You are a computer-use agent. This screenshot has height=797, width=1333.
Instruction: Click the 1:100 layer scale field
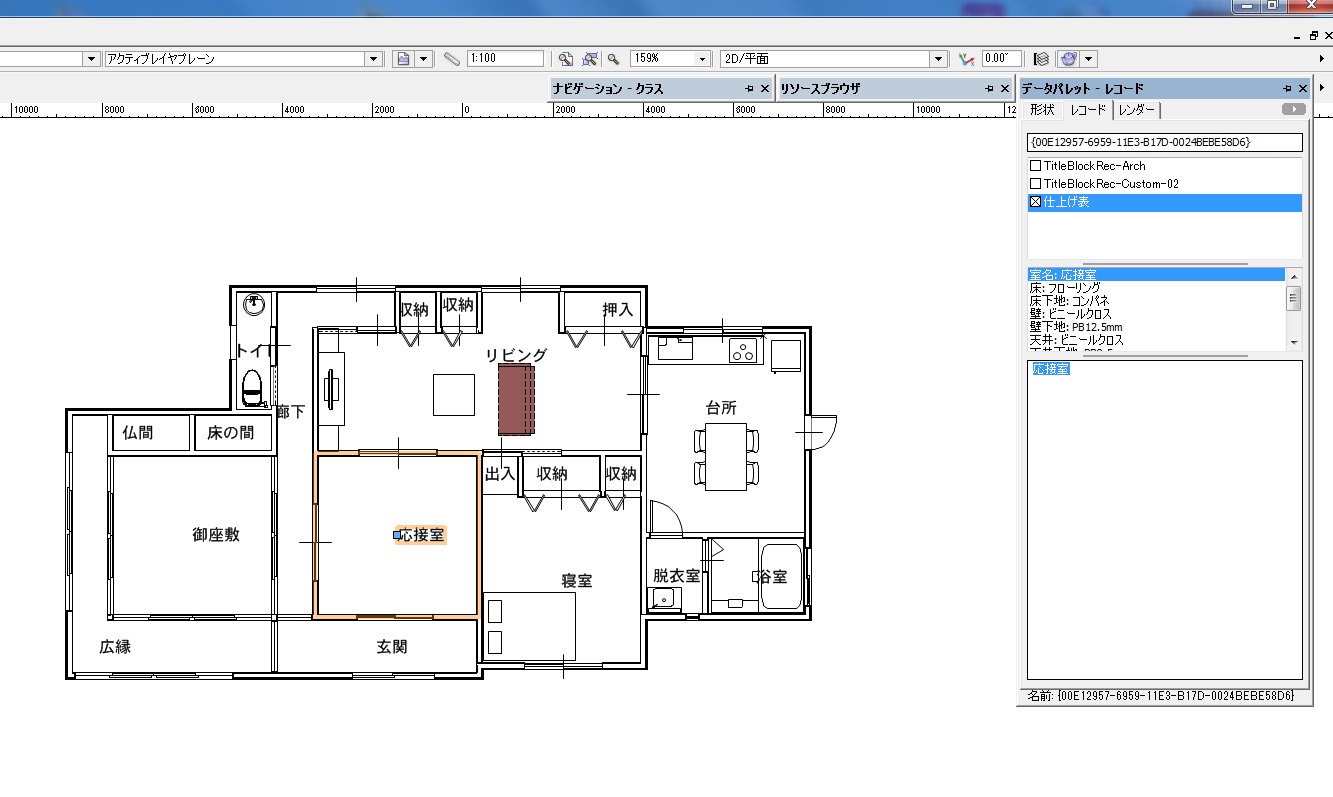click(x=504, y=59)
